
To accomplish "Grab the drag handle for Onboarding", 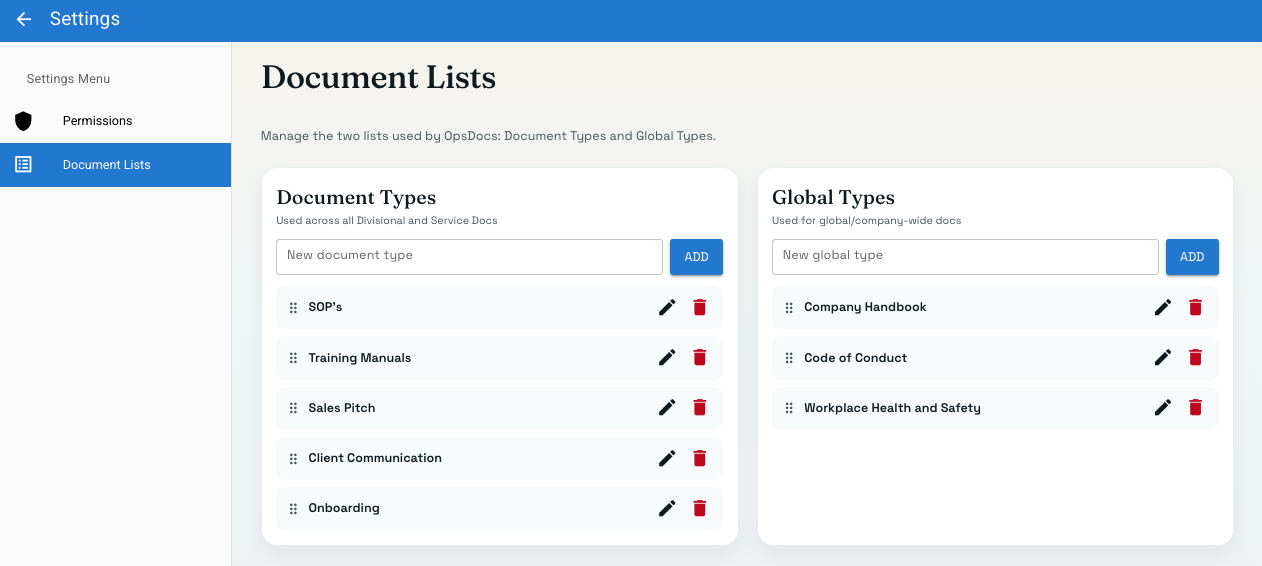I will coord(293,509).
